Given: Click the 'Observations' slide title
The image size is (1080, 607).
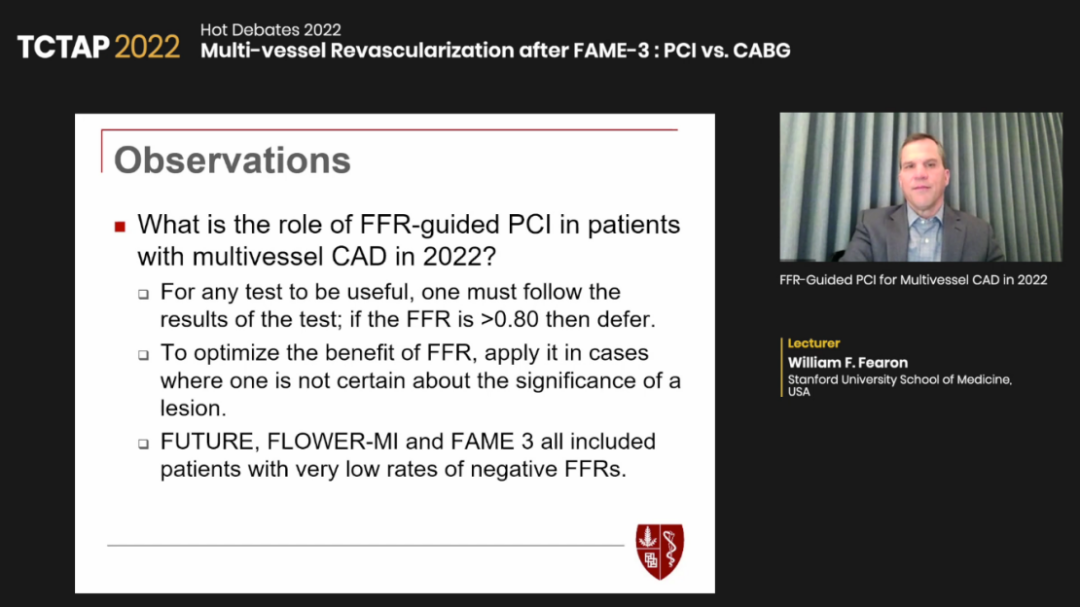Looking at the screenshot, I should pyautogui.click(x=232, y=160).
